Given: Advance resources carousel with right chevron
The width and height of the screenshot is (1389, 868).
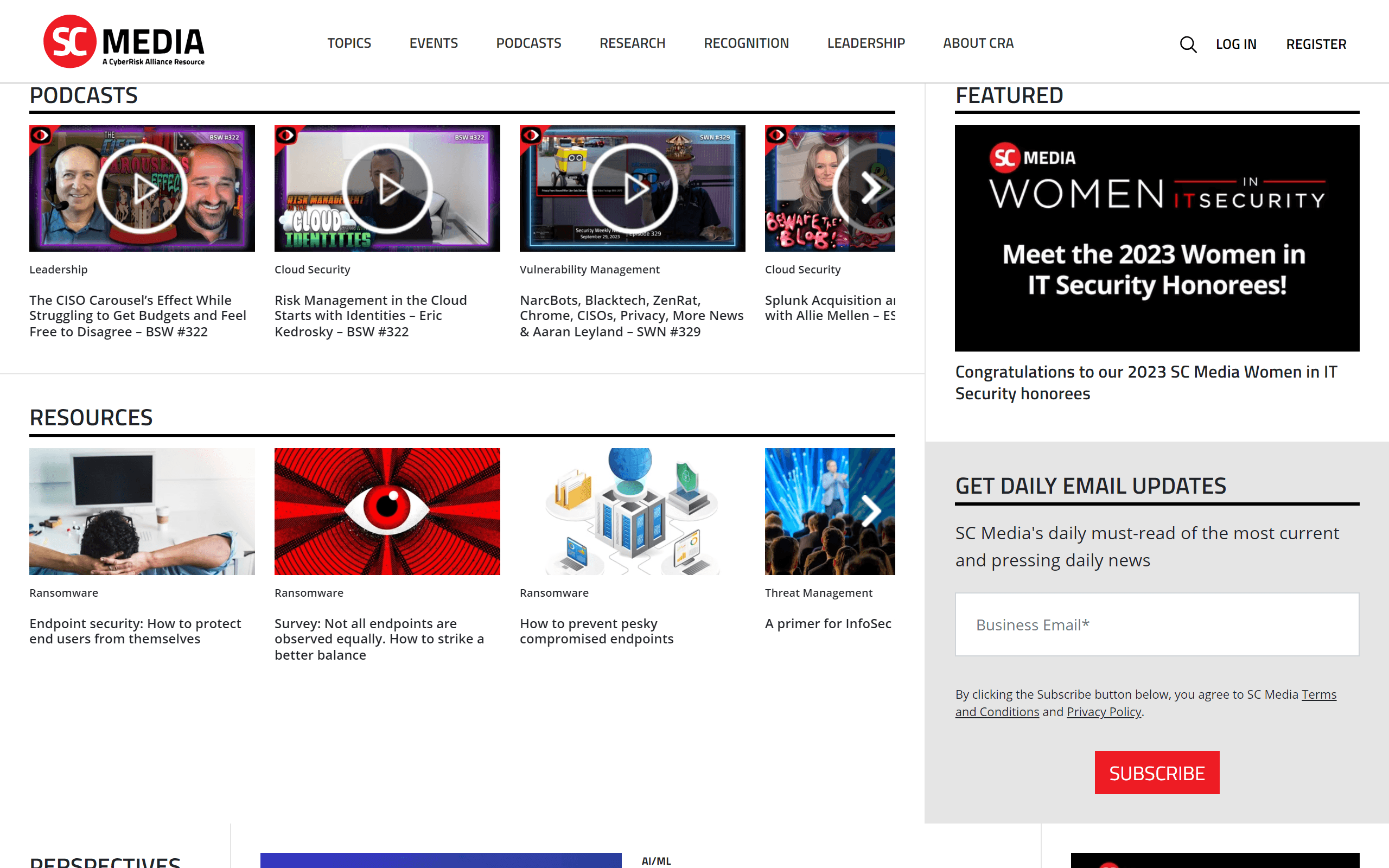Looking at the screenshot, I should point(872,511).
